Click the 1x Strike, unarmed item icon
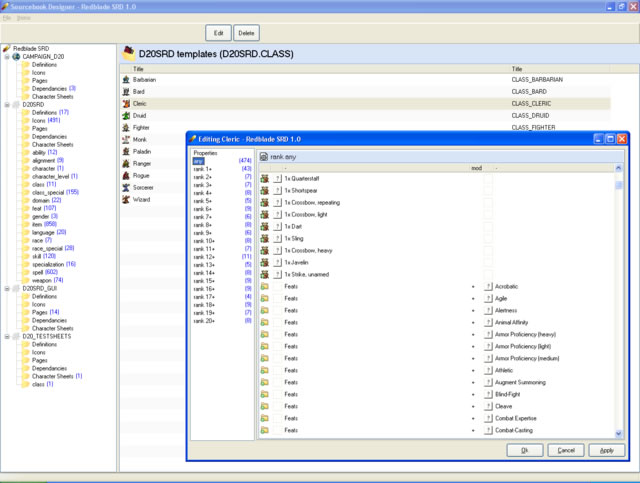Image resolution: width=640 pixels, height=483 pixels. (264, 274)
